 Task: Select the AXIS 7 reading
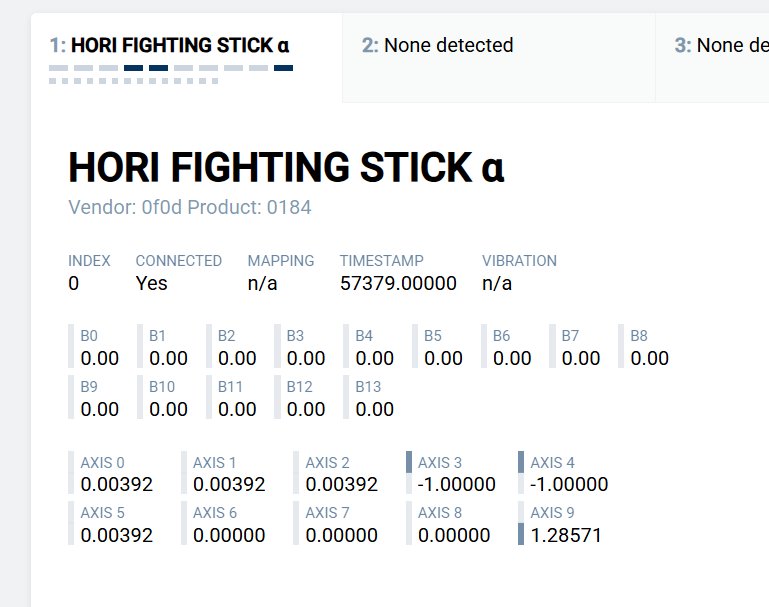click(x=341, y=535)
